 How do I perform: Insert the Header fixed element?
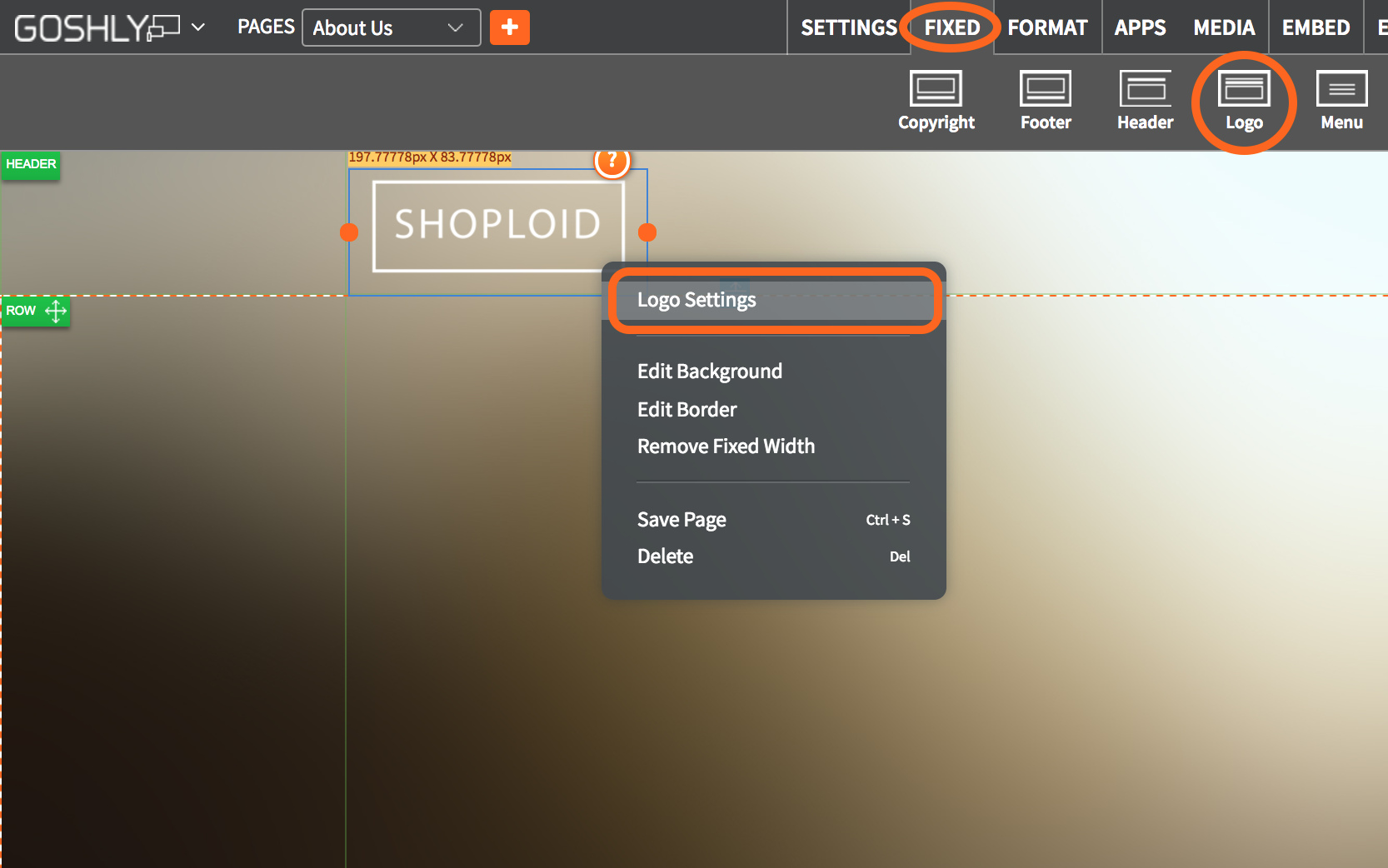(x=1145, y=101)
